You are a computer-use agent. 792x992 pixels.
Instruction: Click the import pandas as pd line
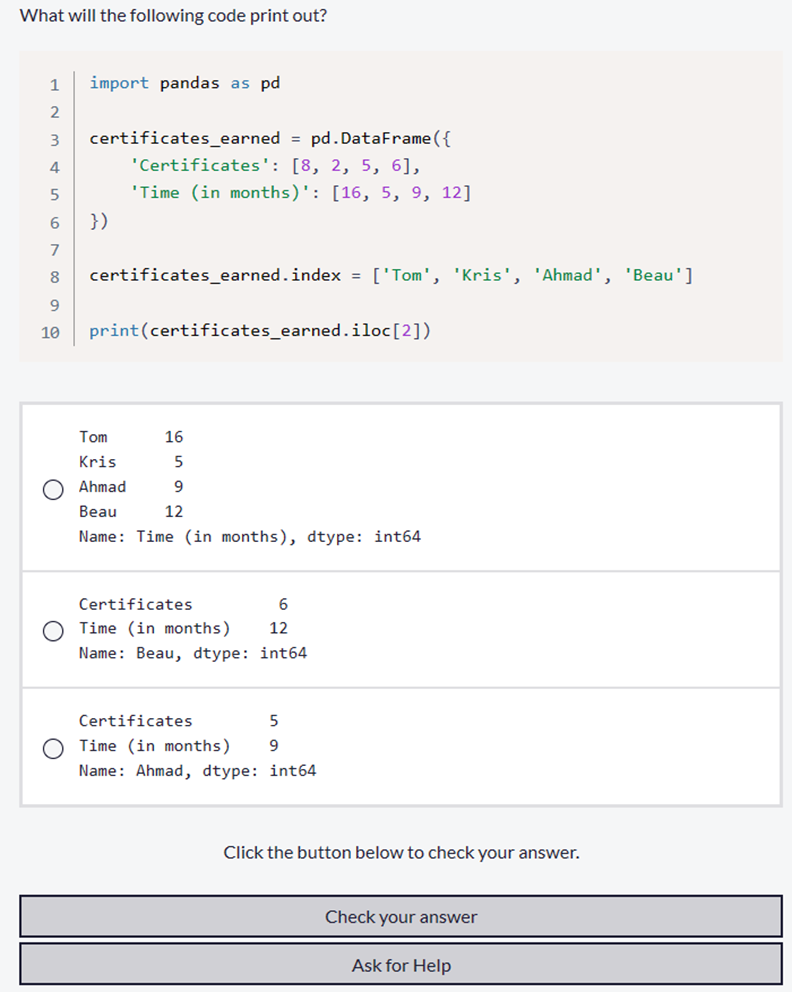(184, 83)
